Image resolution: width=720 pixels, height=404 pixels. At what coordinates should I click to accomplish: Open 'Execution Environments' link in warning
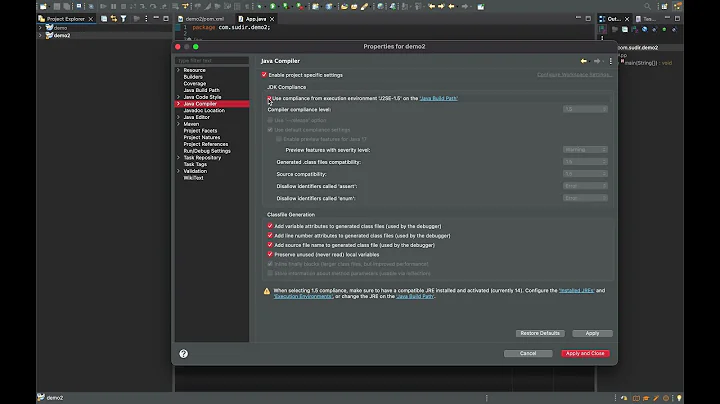click(303, 297)
